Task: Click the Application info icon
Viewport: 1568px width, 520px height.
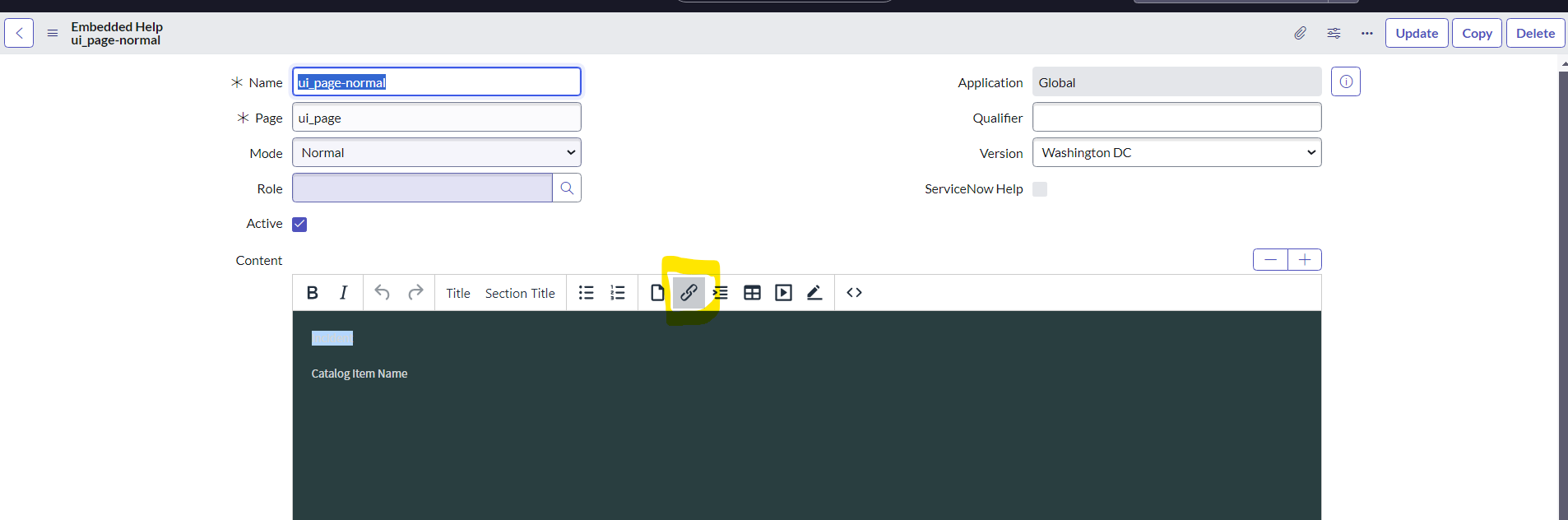Action: (1346, 81)
